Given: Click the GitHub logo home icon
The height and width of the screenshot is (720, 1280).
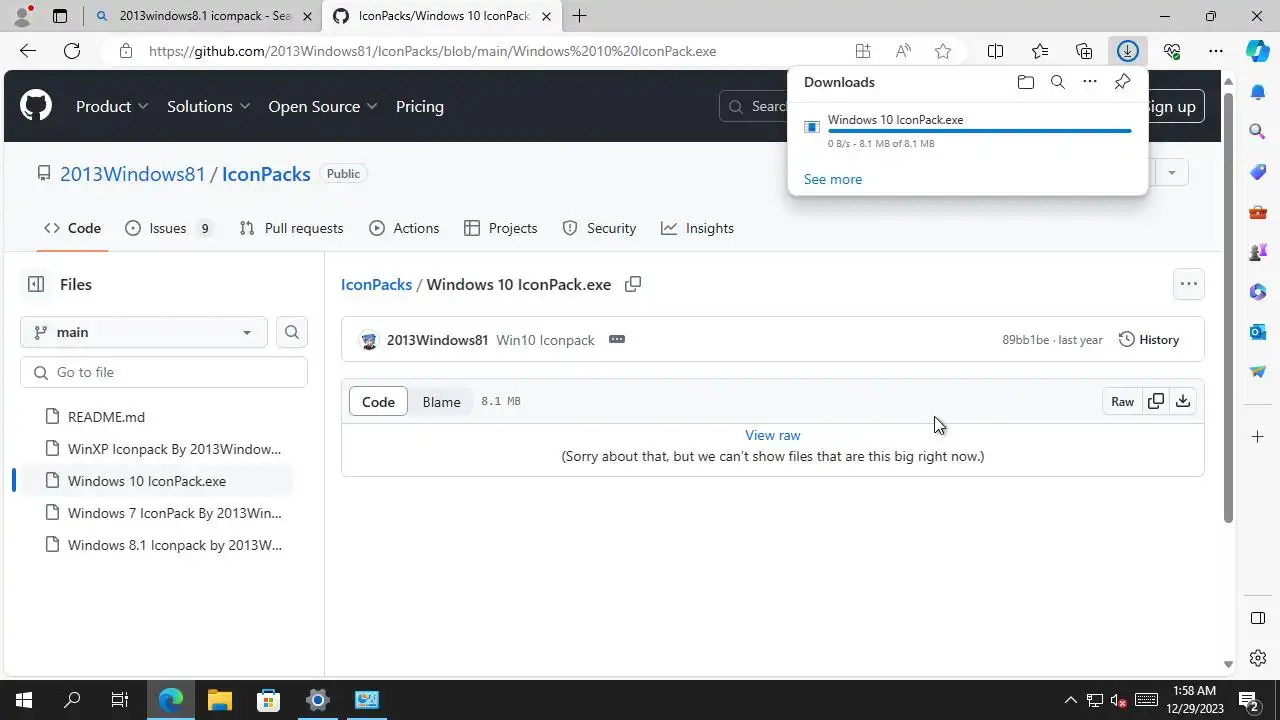Looking at the screenshot, I should pyautogui.click(x=36, y=106).
